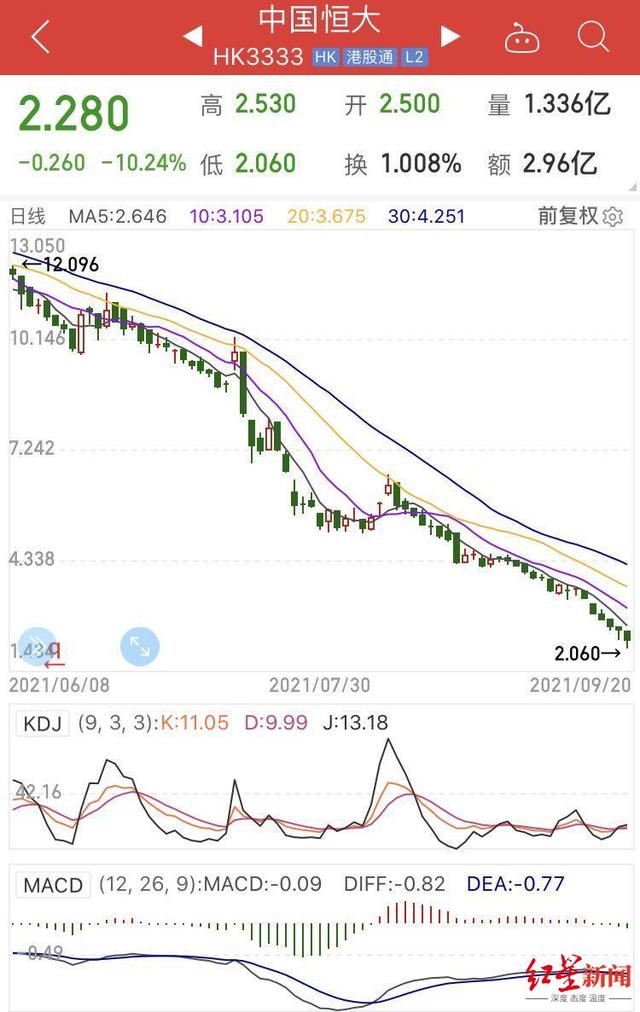Tap the 港股通 badge
640x1012 pixels.
[370, 57]
